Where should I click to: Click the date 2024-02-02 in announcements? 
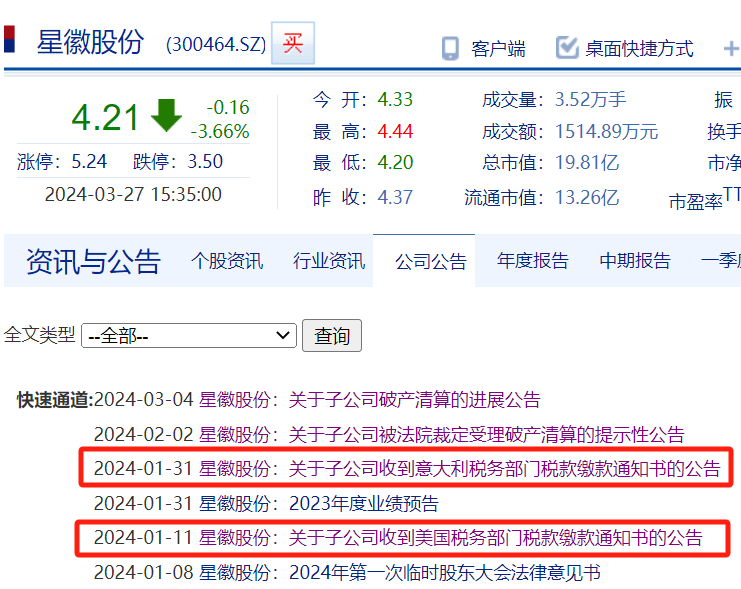(x=144, y=434)
